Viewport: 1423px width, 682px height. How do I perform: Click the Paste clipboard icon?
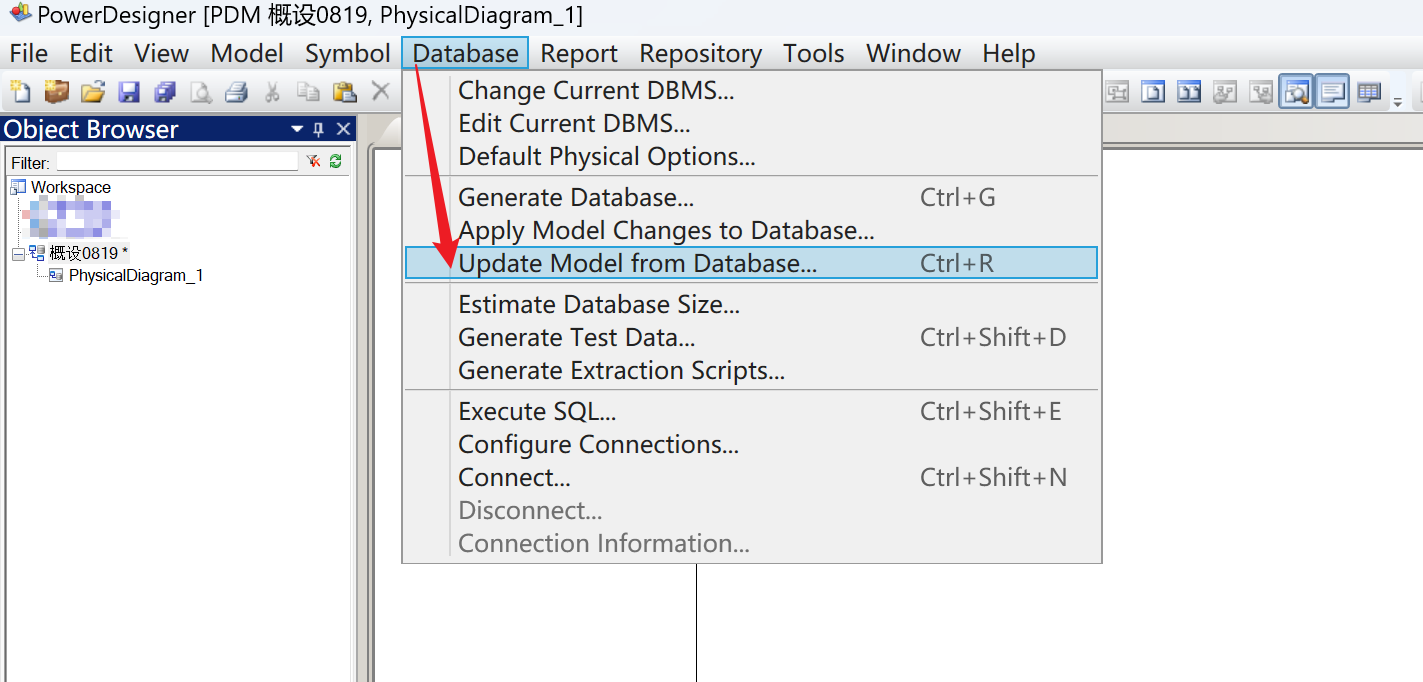(344, 93)
